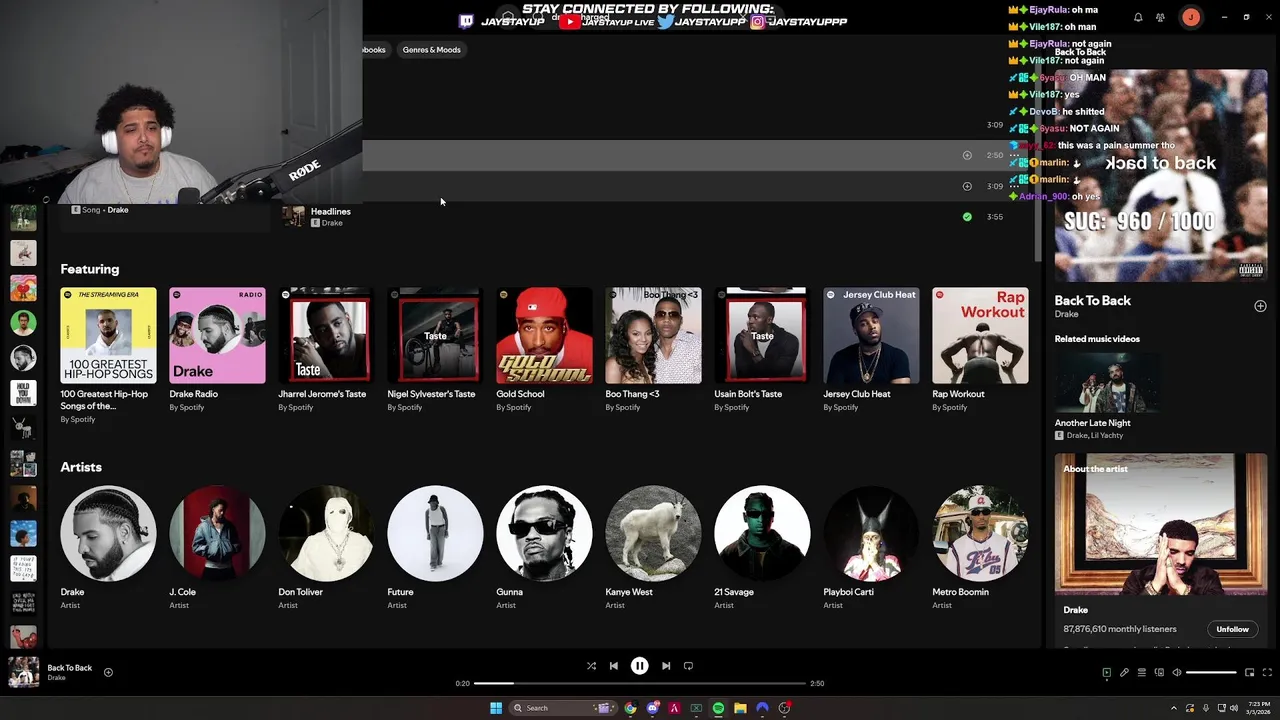Open the Drake artist profile circle
1280x720 pixels.
pos(108,533)
